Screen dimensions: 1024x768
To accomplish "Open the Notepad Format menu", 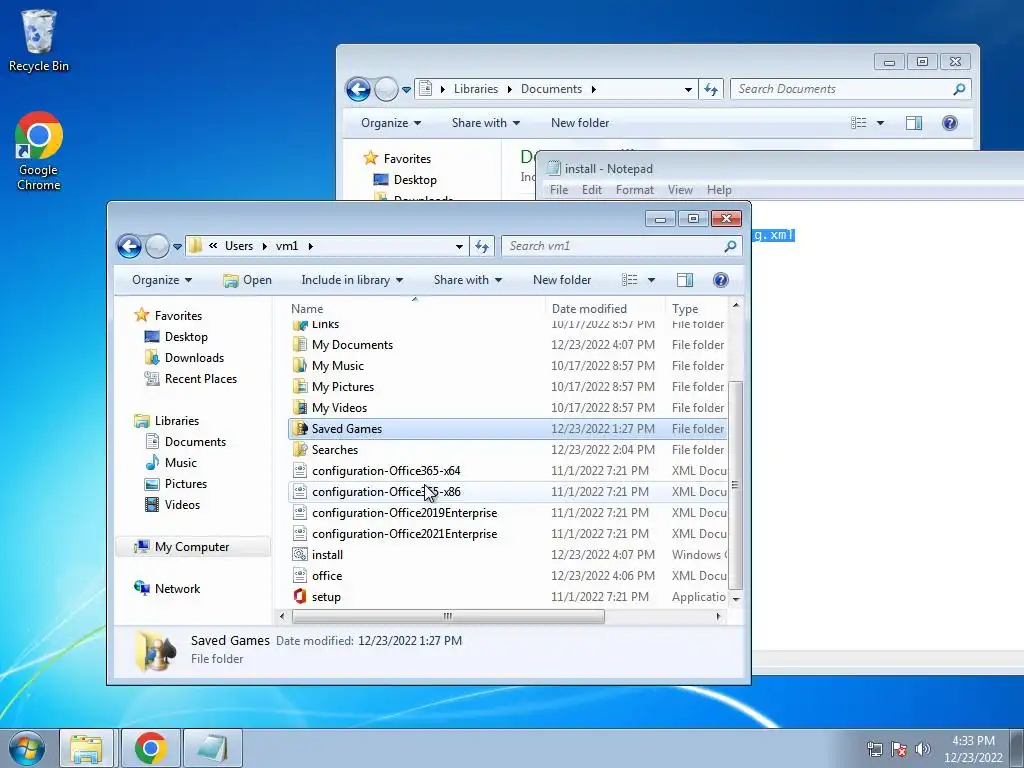I will [635, 190].
